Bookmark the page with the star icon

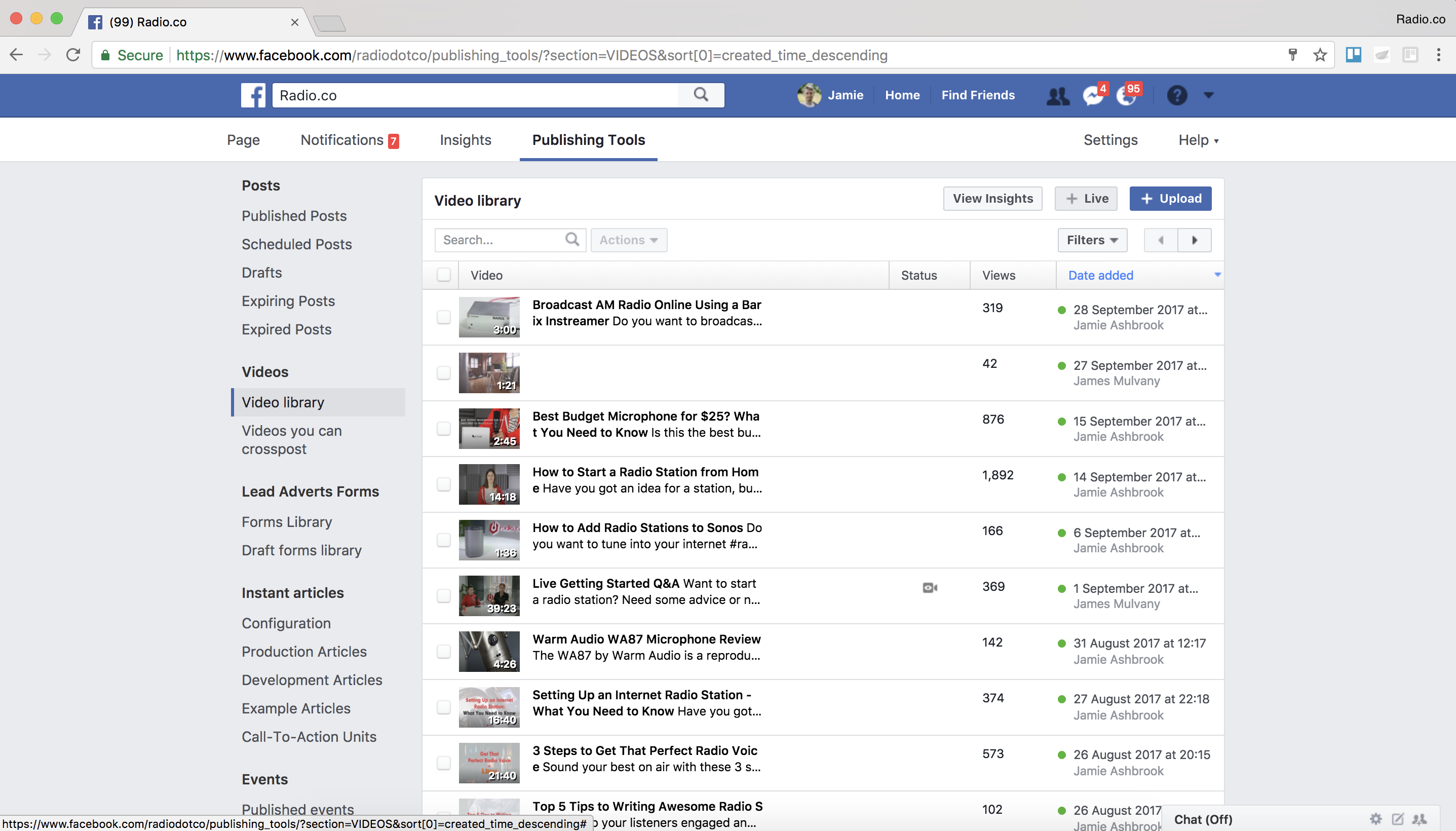click(1320, 55)
